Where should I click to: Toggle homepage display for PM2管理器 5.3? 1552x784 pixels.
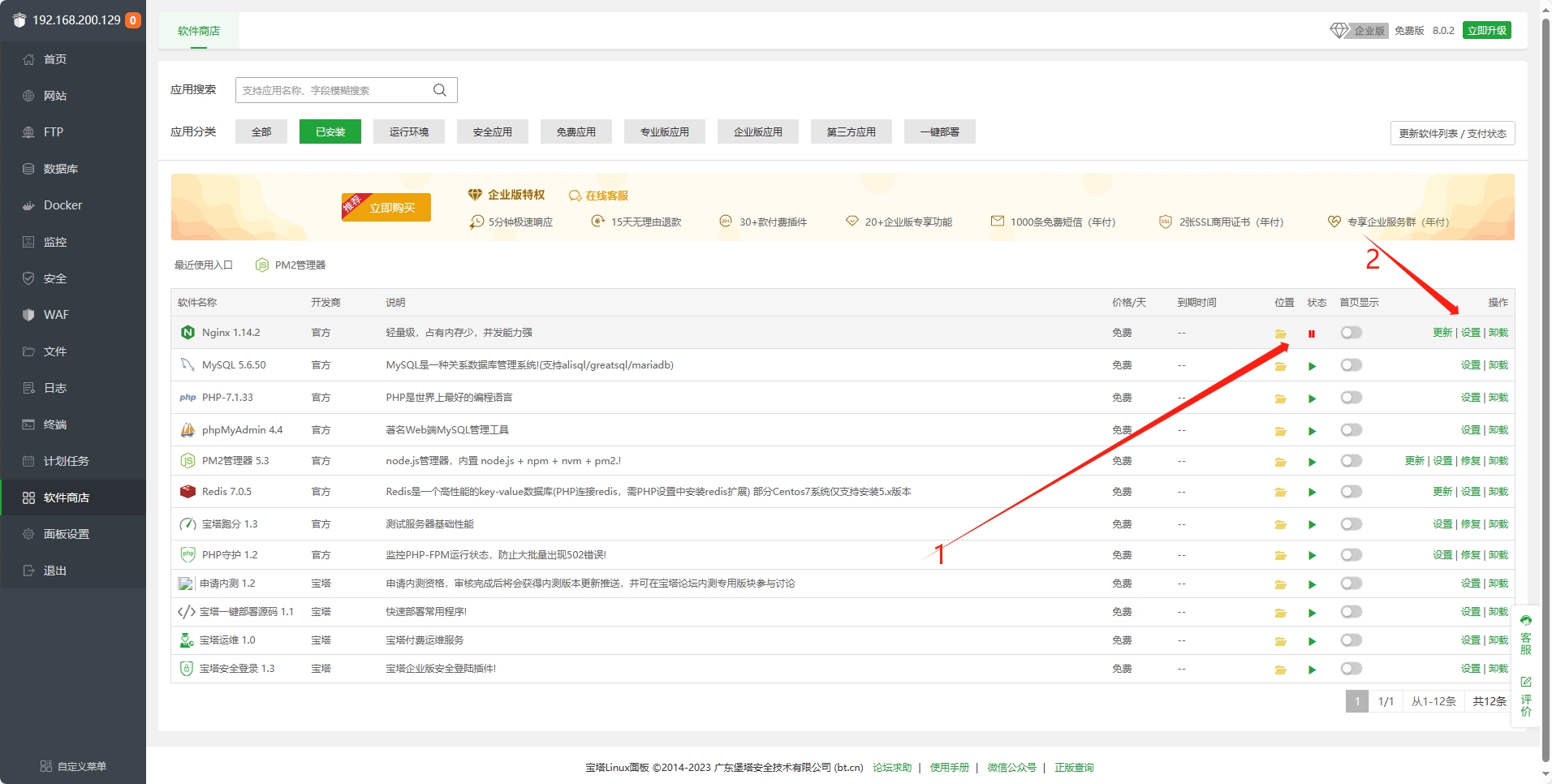(1351, 460)
